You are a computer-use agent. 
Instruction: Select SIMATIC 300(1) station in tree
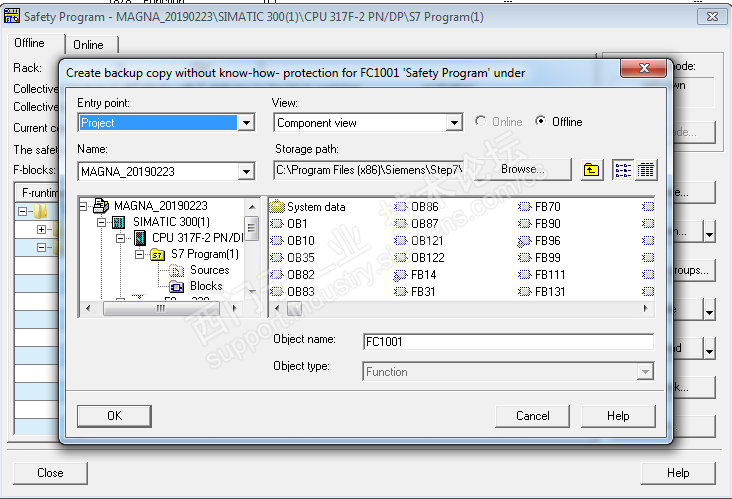coord(161,222)
